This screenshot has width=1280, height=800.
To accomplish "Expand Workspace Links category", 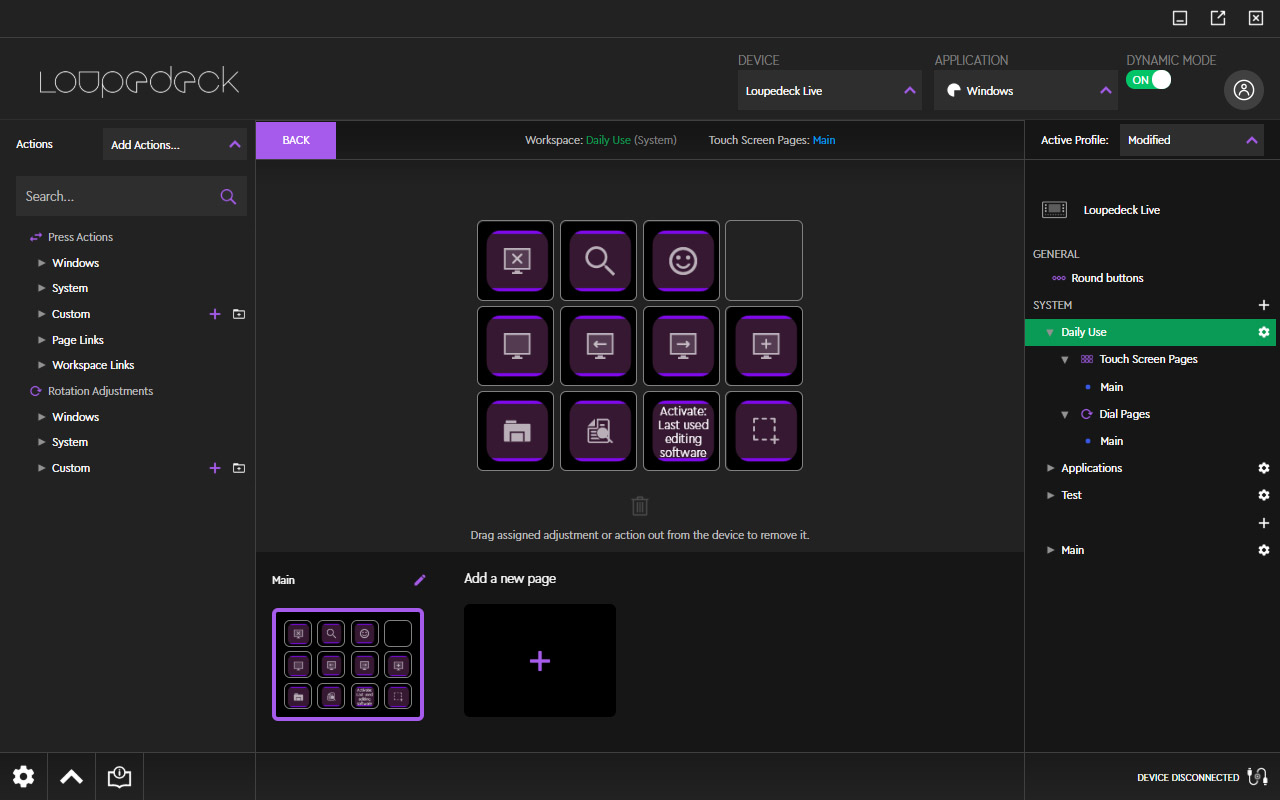I will [x=41, y=365].
